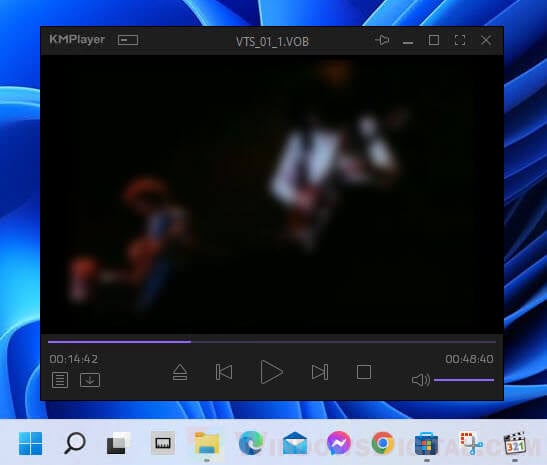Pin the KMPlayer window on top
The image size is (547, 465).
tap(382, 40)
